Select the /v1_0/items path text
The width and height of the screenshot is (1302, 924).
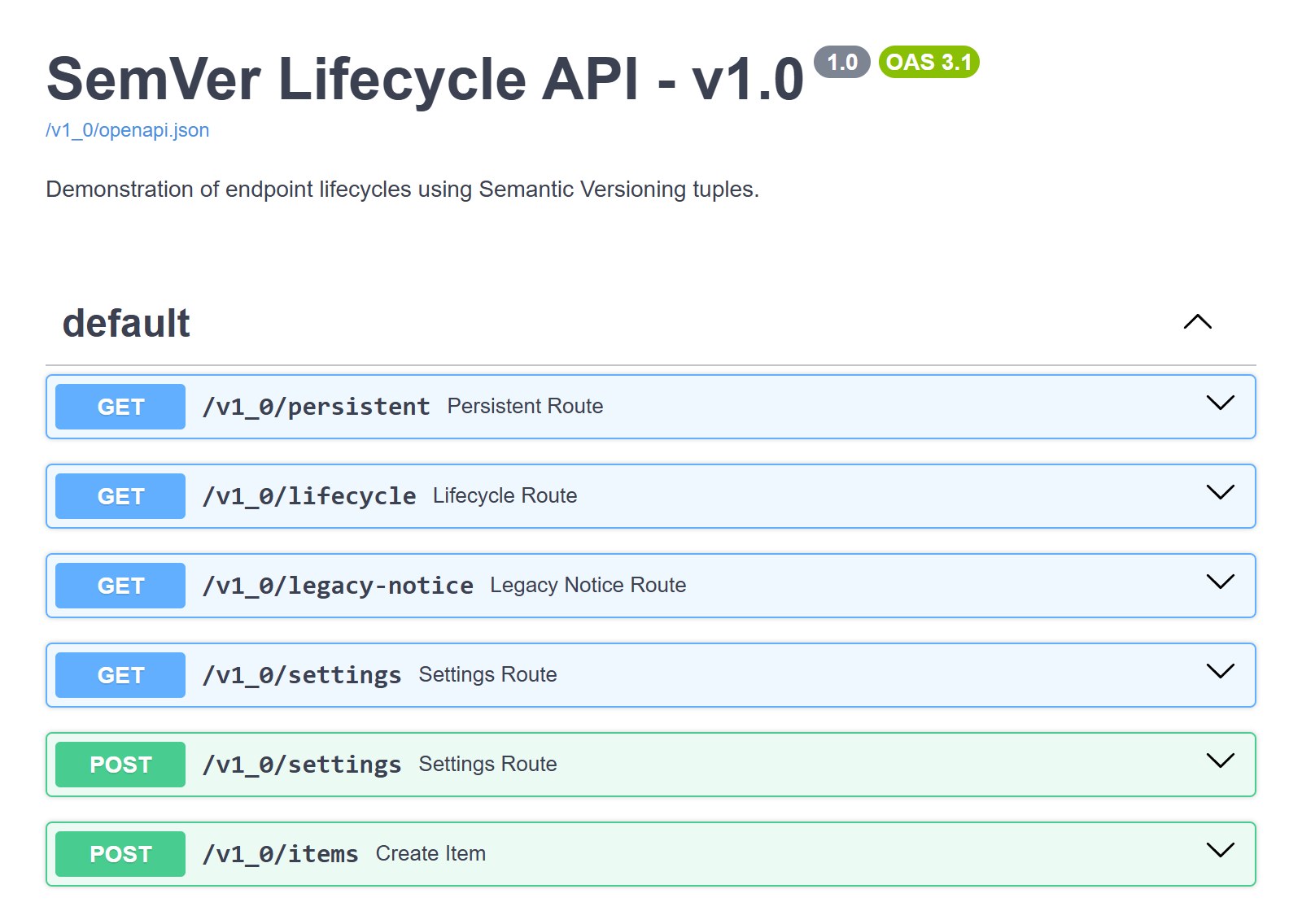[x=281, y=854]
